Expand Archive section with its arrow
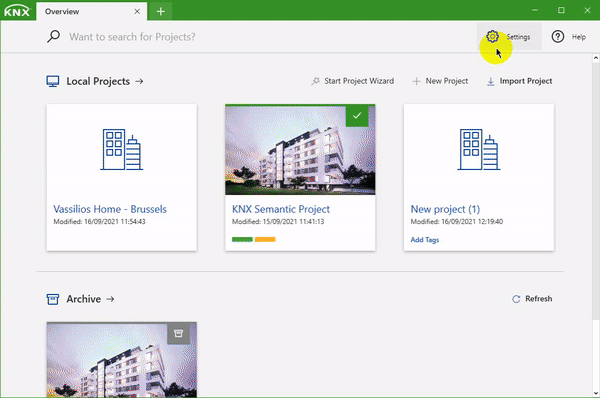This screenshot has width=600, height=398. 110,299
